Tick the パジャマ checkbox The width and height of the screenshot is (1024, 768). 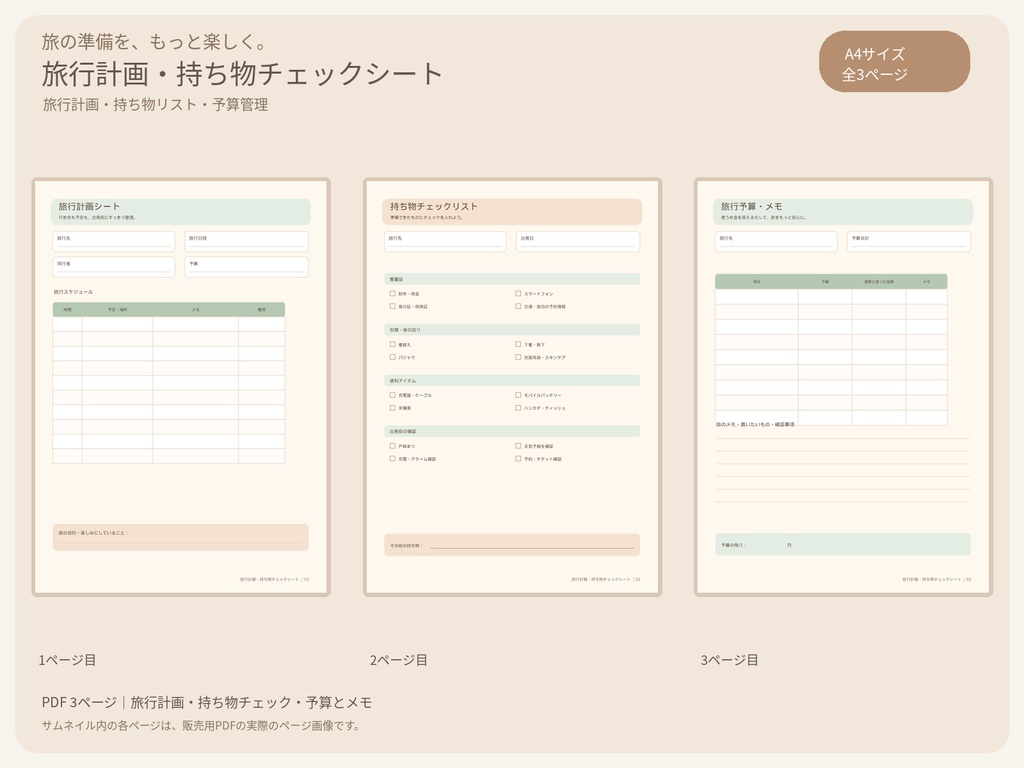click(392, 357)
